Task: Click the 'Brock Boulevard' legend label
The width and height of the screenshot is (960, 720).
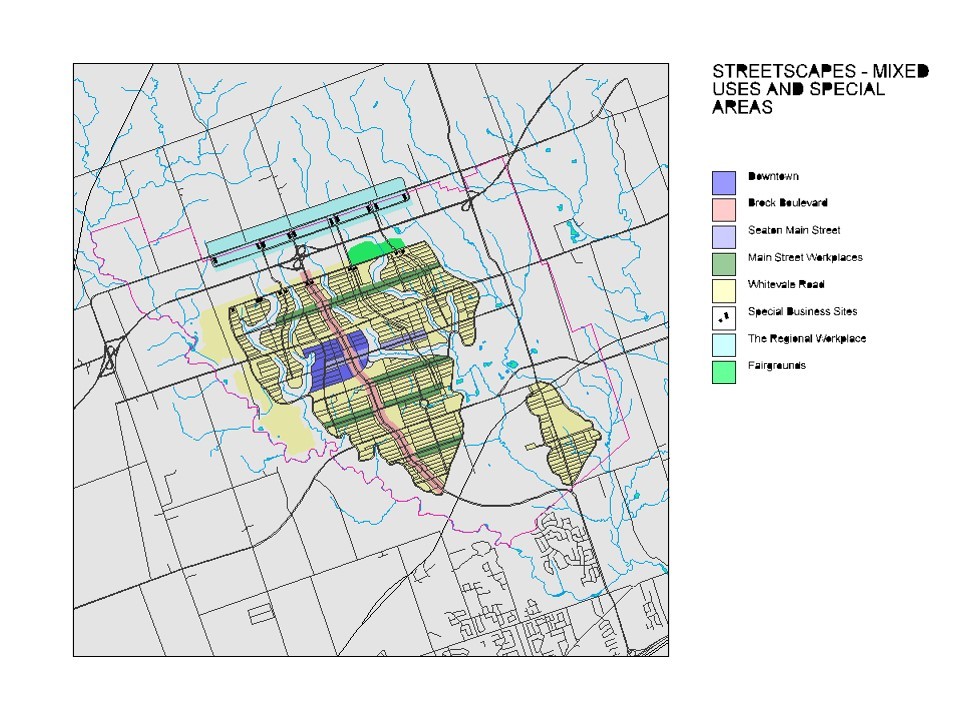Action: [788, 203]
